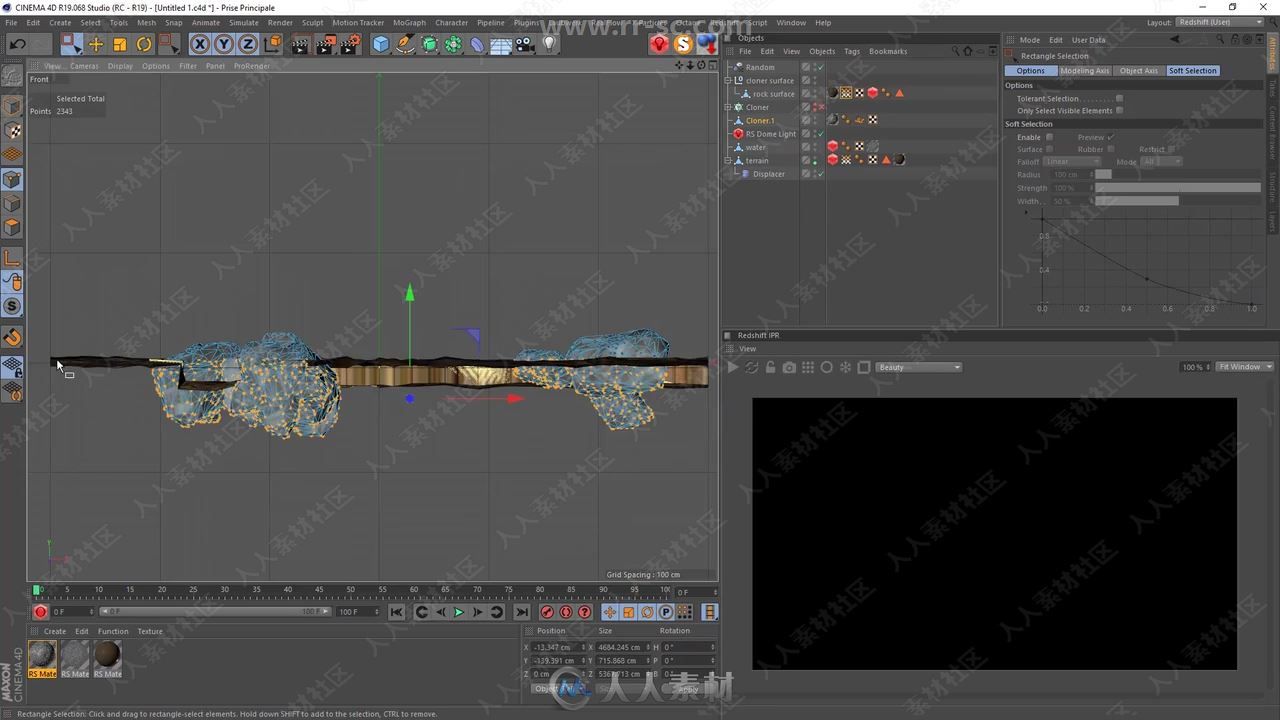The image size is (1280, 720).
Task: Add a Cube primitive object
Action: pos(381,44)
